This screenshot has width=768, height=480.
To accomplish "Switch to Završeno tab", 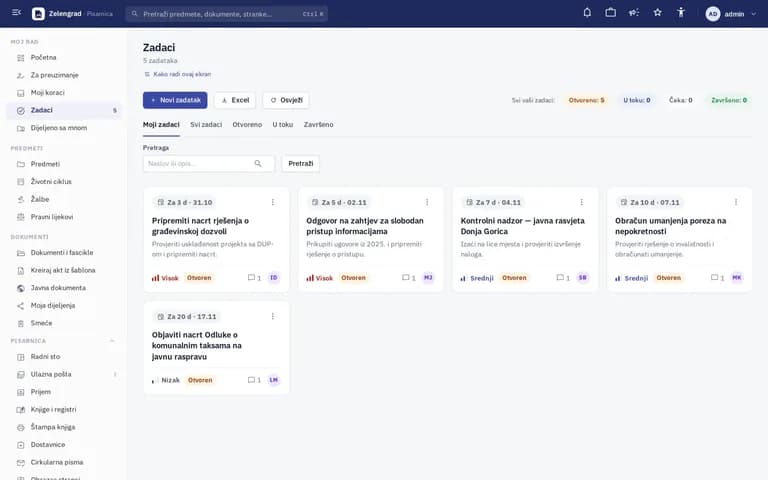I will pos(318,125).
